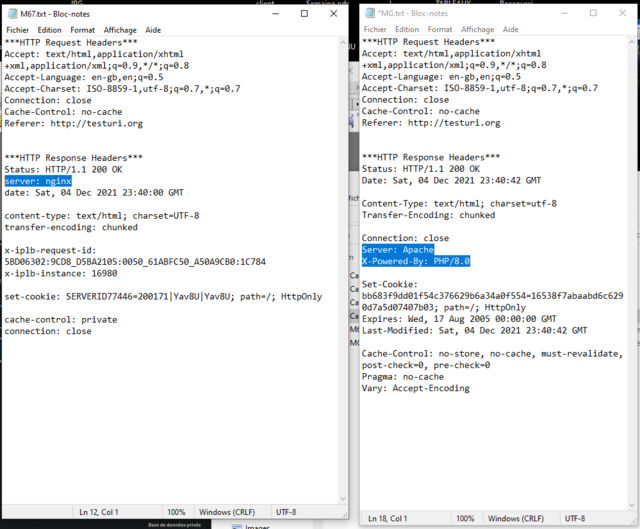
Task: Click 'Vary: Accept-Encoding' line
Action: pyautogui.click(x=416, y=388)
